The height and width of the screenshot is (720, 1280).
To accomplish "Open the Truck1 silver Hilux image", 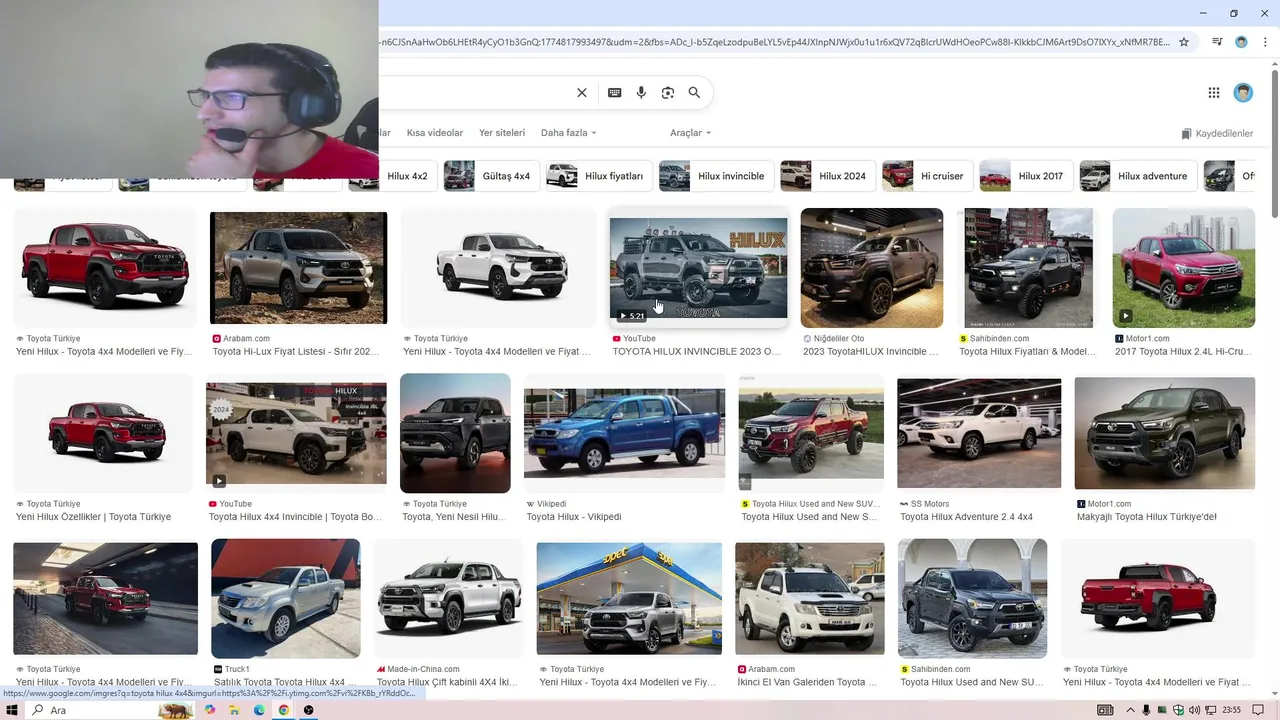I will click(x=286, y=598).
